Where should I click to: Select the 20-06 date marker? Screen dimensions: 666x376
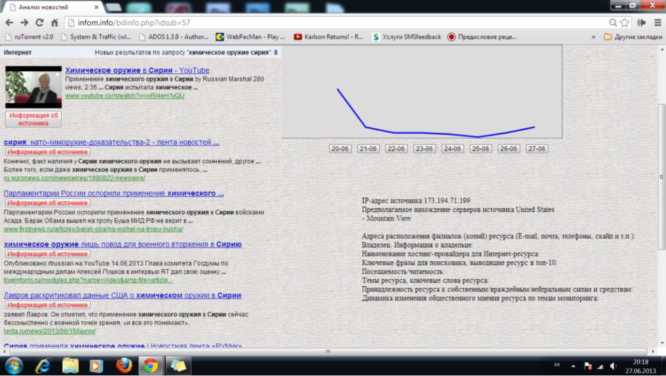point(340,149)
